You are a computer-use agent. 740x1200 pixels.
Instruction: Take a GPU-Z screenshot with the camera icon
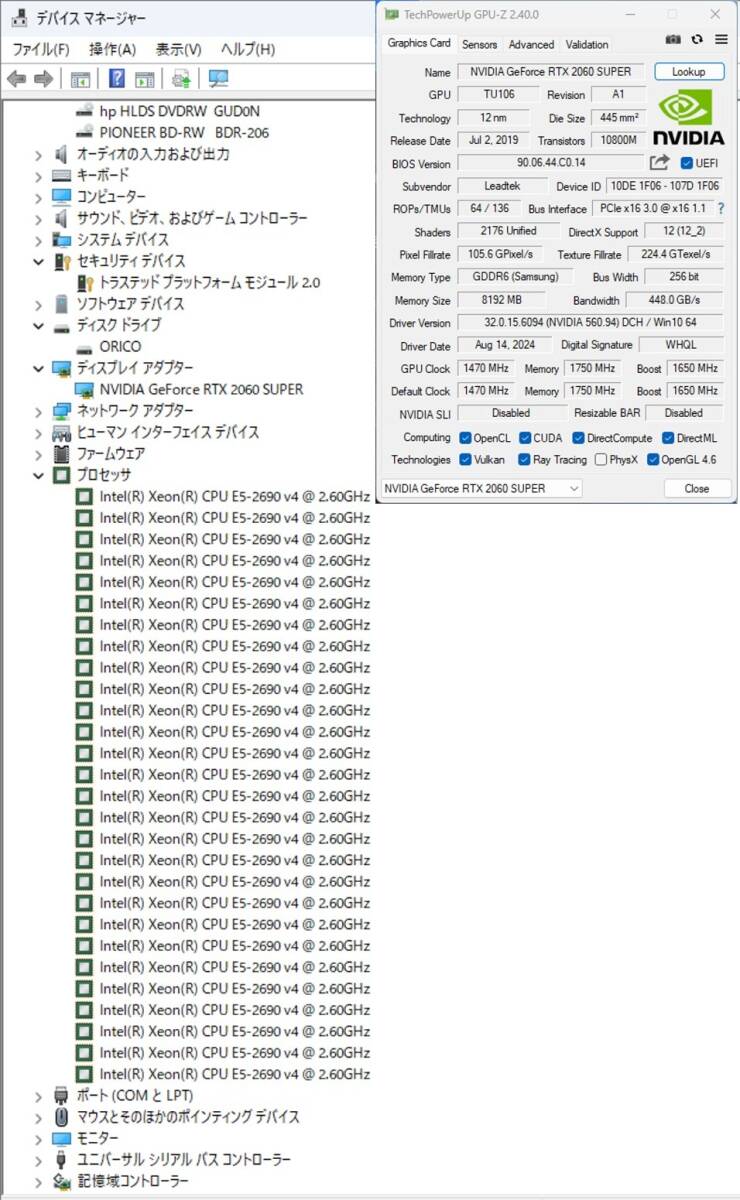(673, 39)
